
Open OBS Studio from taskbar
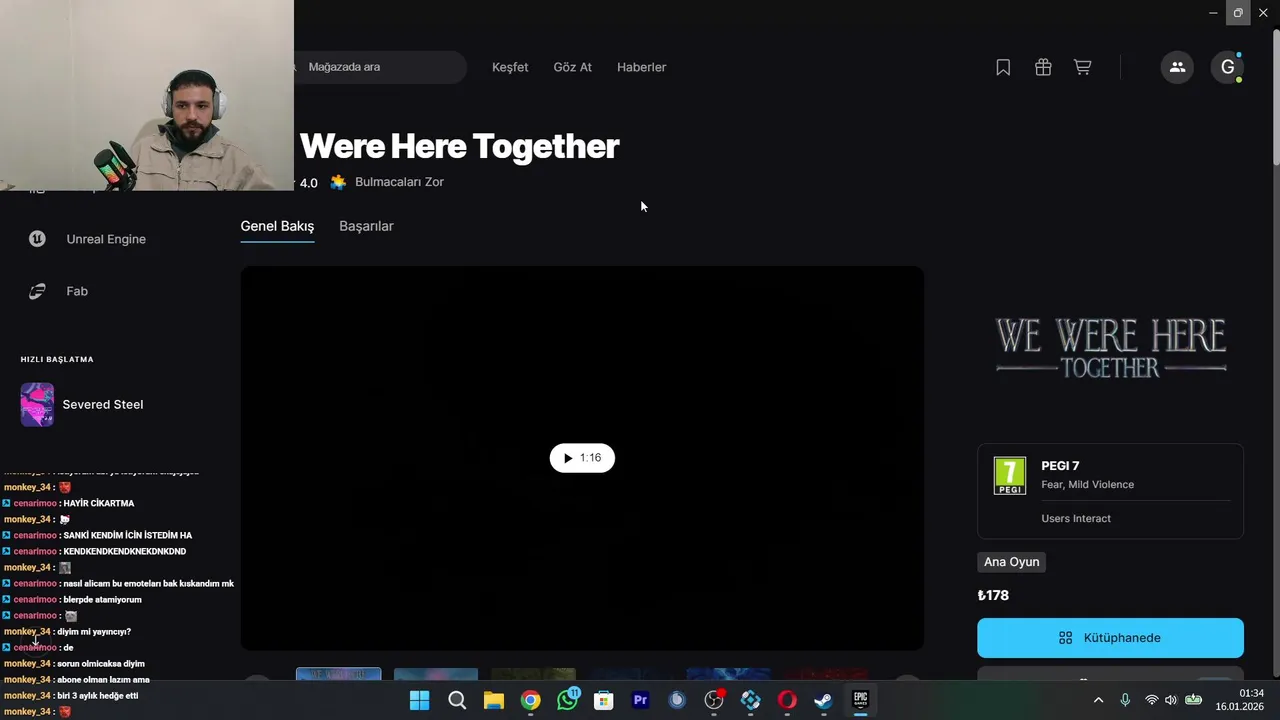(714, 700)
